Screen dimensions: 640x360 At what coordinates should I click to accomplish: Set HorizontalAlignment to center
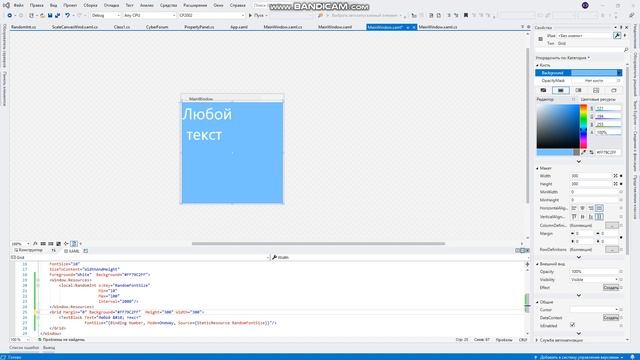coord(582,208)
